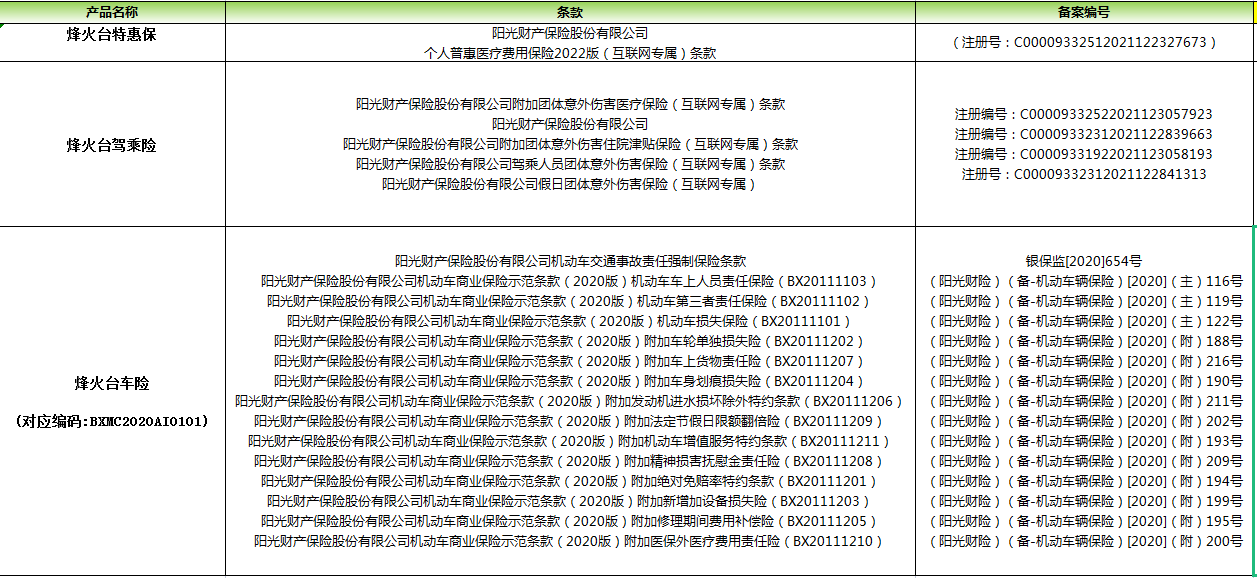This screenshot has height=578, width=1257.
Task: Click the [2020]（附）200号 filing number
Action: click(x=1084, y=541)
